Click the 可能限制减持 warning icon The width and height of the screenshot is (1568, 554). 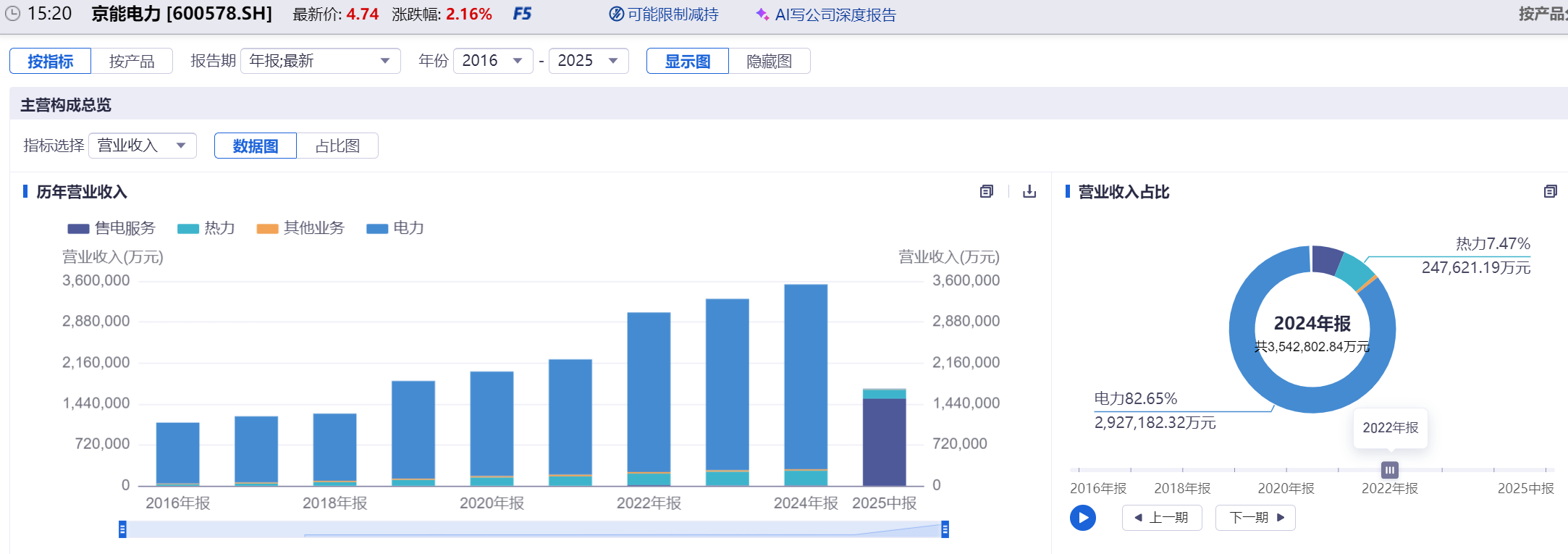[x=616, y=14]
